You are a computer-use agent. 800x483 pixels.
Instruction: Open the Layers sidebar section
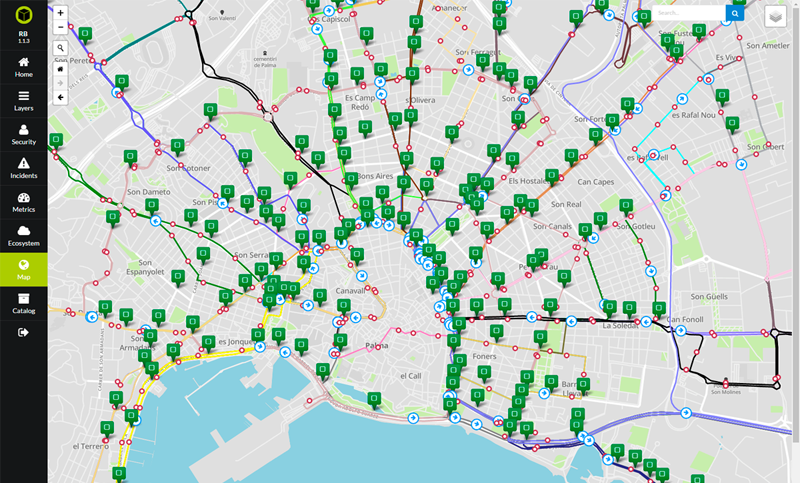tap(23, 101)
